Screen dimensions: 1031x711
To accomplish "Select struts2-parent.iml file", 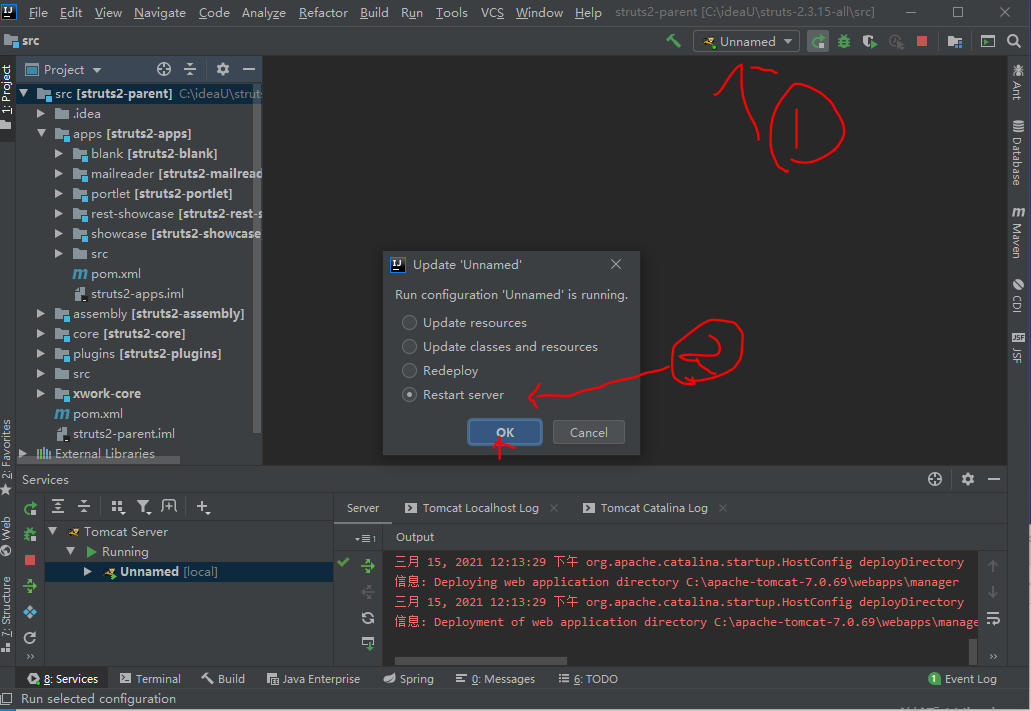I will 124,434.
